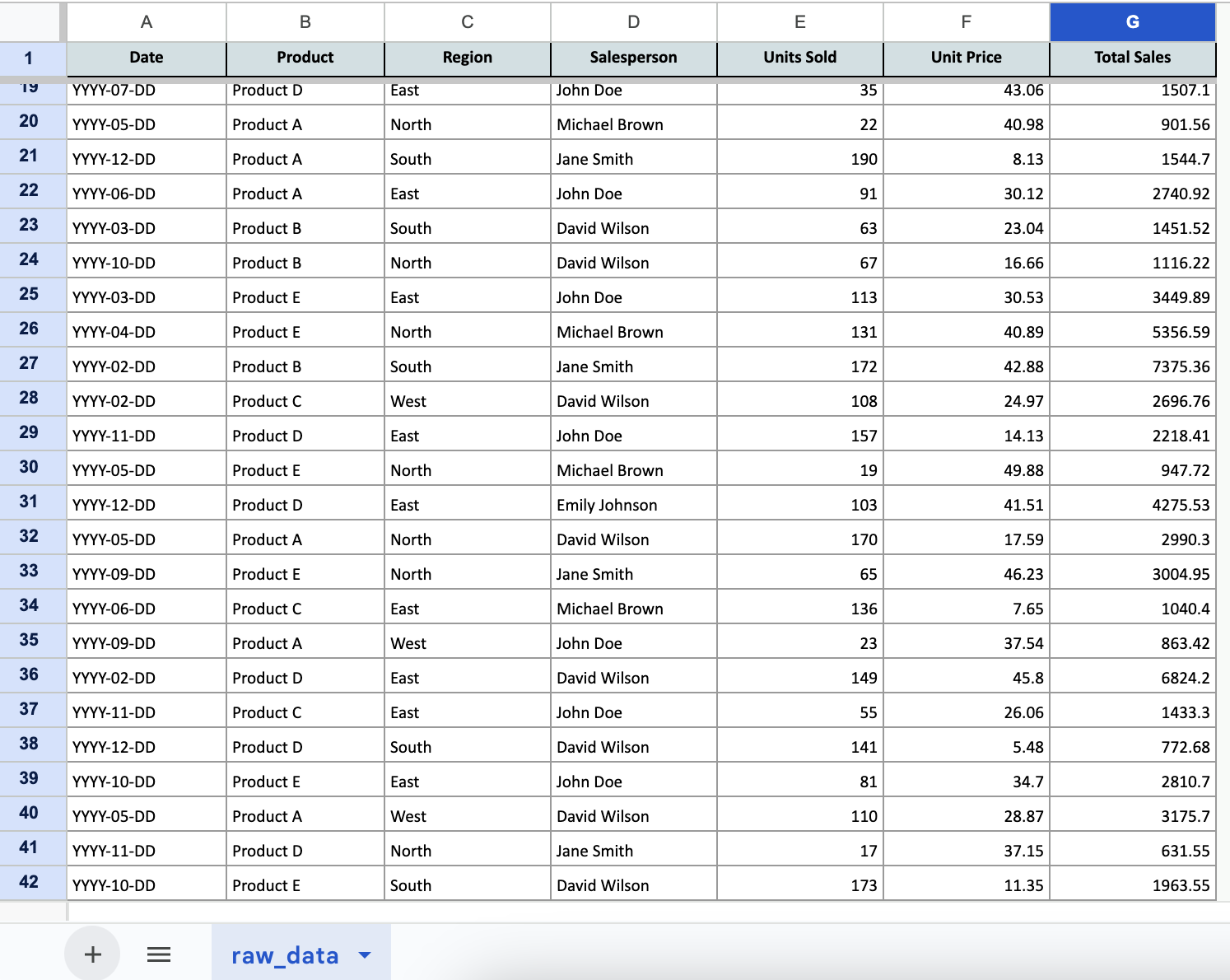Click John Doe in row 22
1230x980 pixels.
(x=634, y=194)
